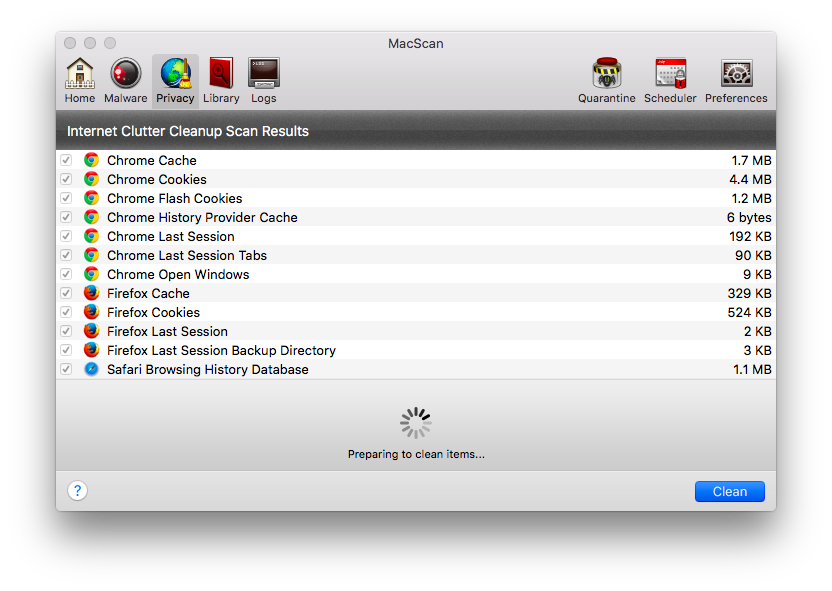Select the Firefox Cookies label
832x591 pixels.
tap(153, 312)
